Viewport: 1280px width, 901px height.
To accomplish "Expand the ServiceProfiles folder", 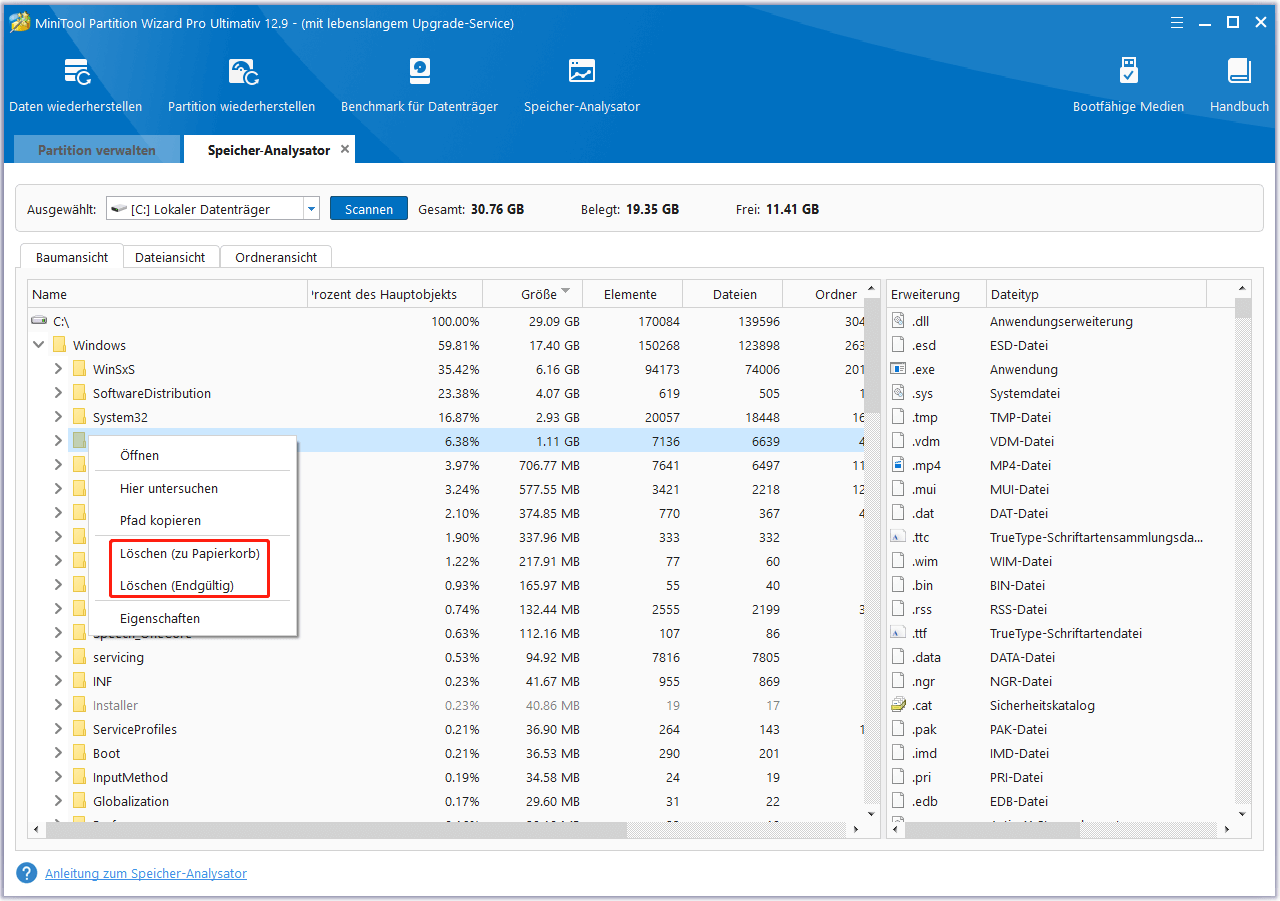I will (58, 729).
